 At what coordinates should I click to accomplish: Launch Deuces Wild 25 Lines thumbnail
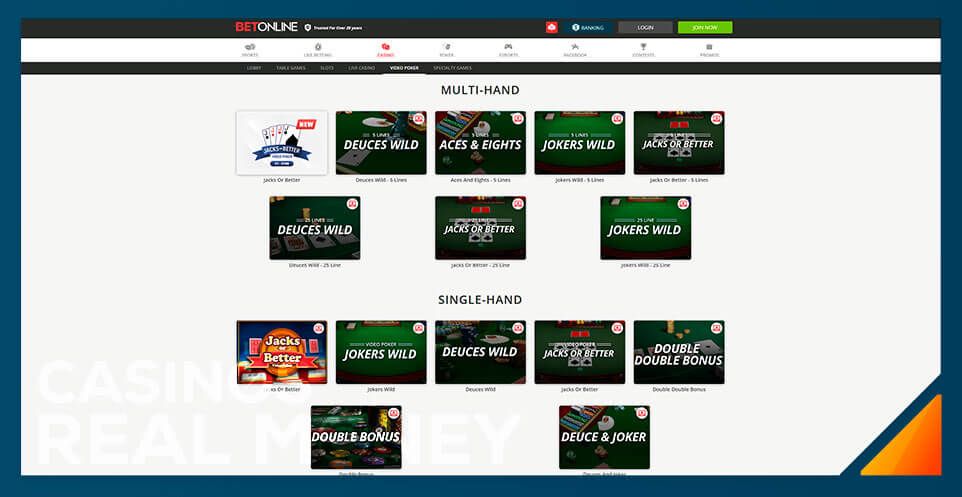tap(315, 228)
